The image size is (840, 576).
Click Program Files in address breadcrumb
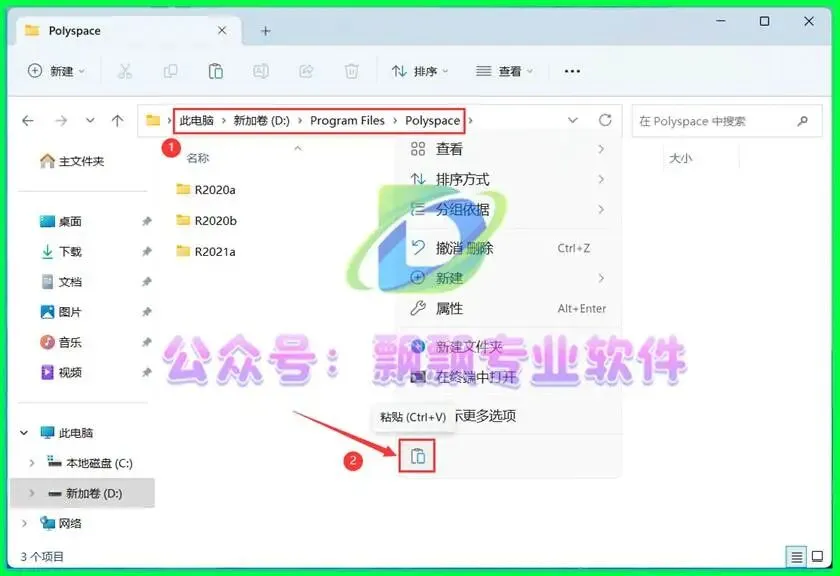[347, 121]
